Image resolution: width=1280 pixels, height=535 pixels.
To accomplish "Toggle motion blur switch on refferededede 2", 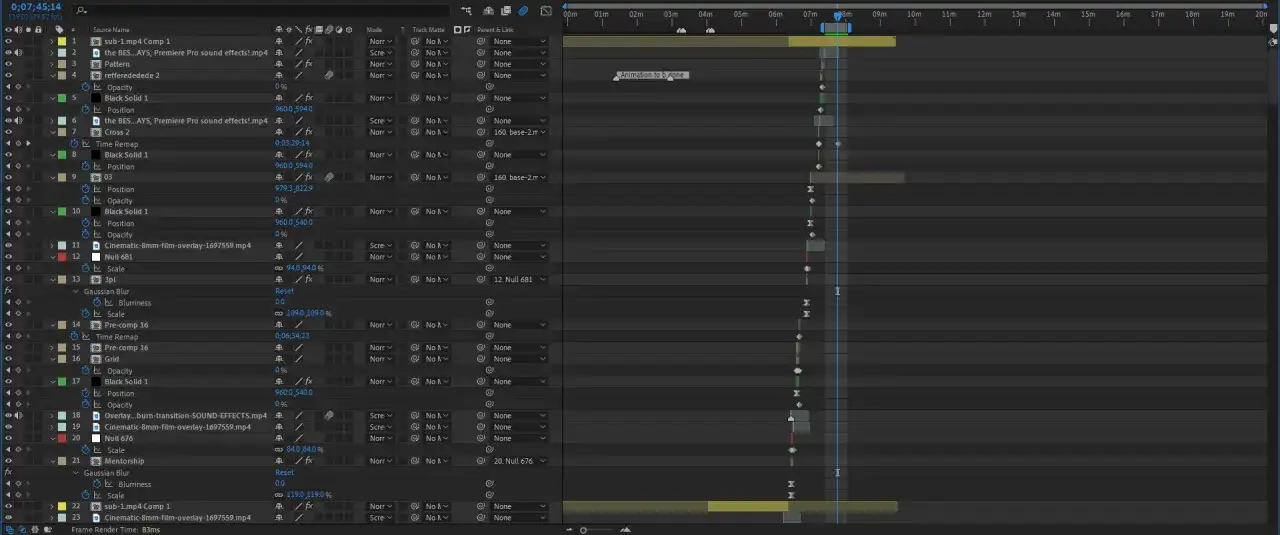I will [x=329, y=75].
